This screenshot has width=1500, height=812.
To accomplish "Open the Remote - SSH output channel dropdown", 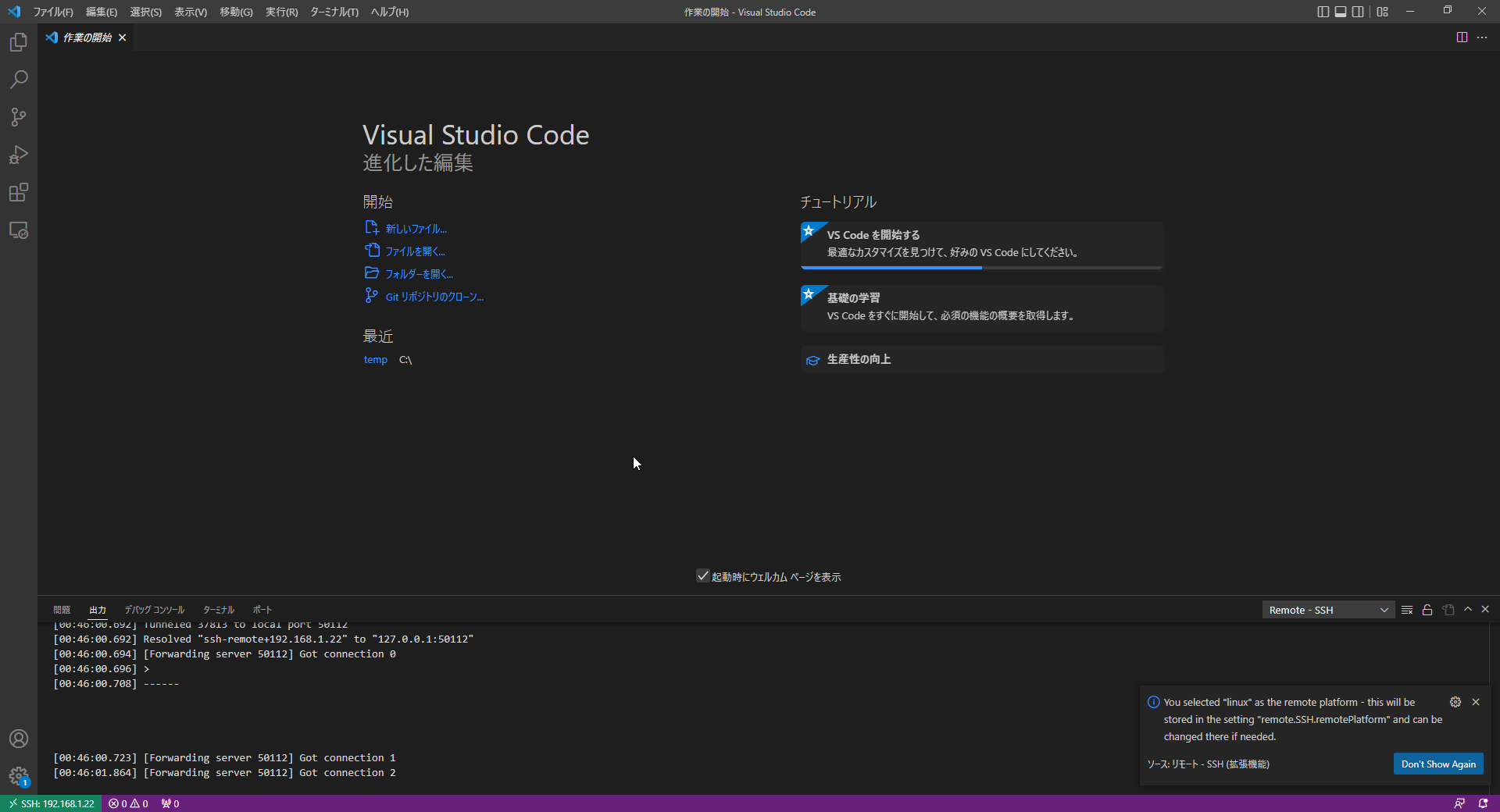I will (x=1328, y=610).
